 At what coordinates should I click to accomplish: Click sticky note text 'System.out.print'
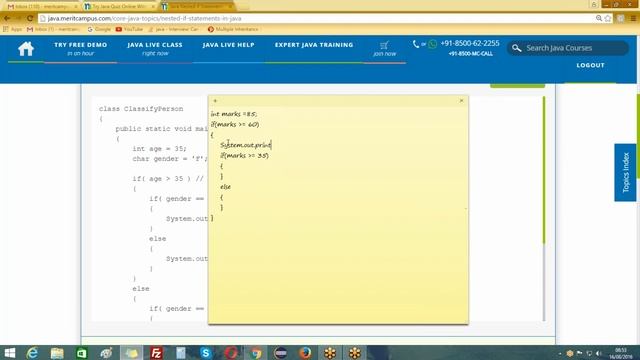pos(246,145)
